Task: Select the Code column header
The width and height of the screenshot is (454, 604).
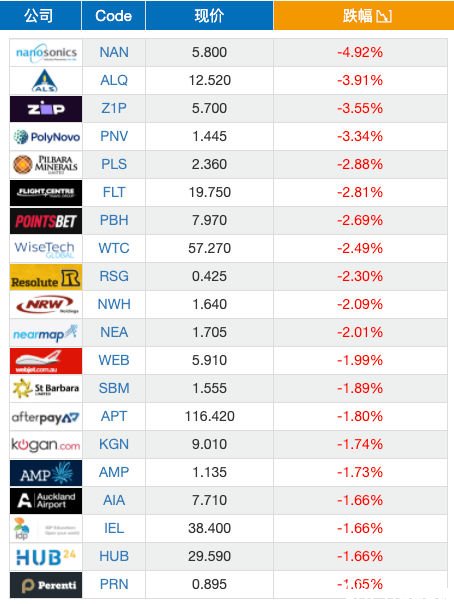Action: (x=114, y=15)
